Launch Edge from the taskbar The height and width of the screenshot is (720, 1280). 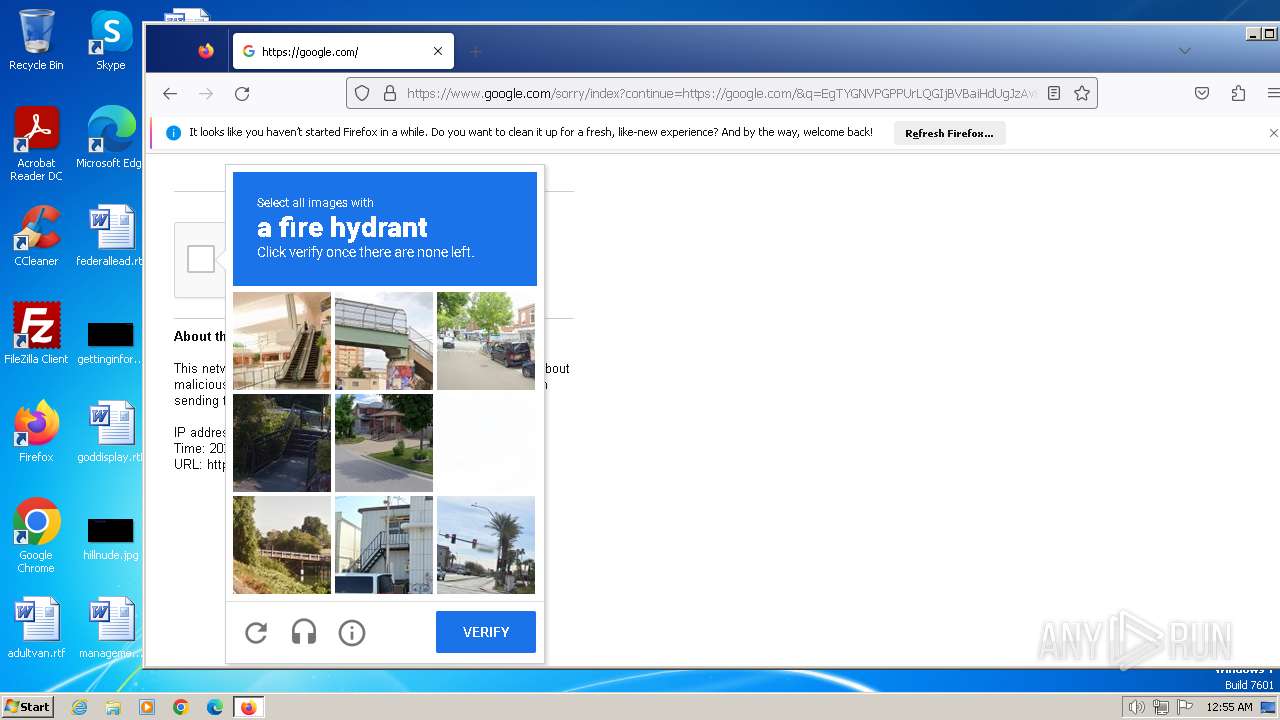[215, 707]
